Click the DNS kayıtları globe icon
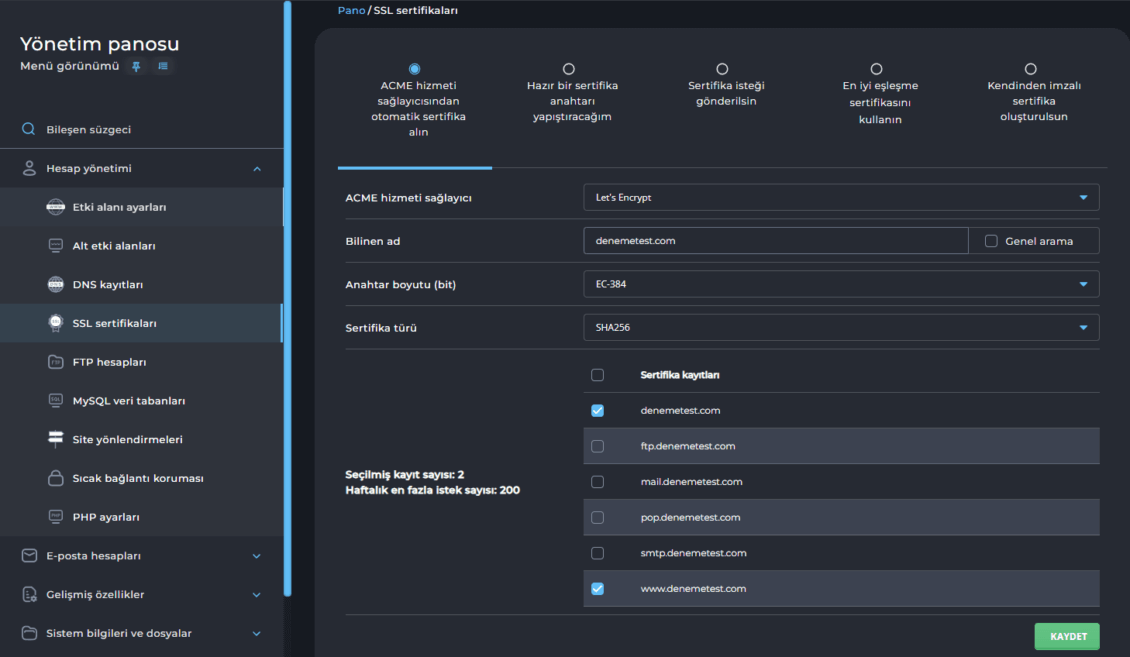Viewport: 1130px width, 657px height. tap(56, 285)
